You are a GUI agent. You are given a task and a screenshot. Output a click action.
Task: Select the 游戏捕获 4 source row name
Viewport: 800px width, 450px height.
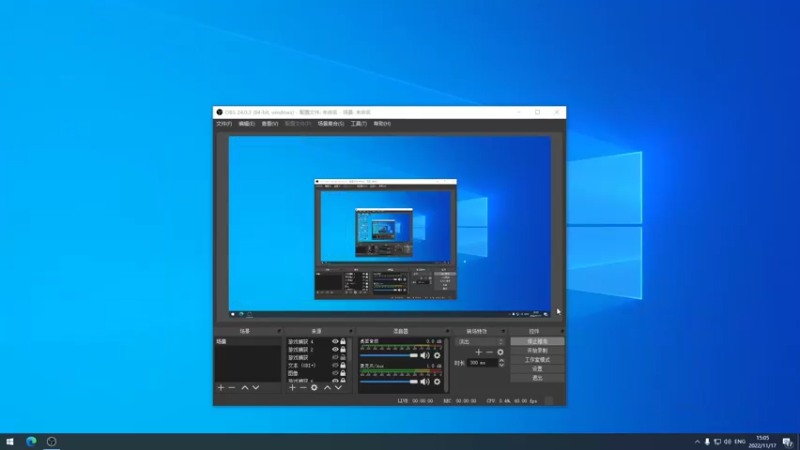point(301,341)
